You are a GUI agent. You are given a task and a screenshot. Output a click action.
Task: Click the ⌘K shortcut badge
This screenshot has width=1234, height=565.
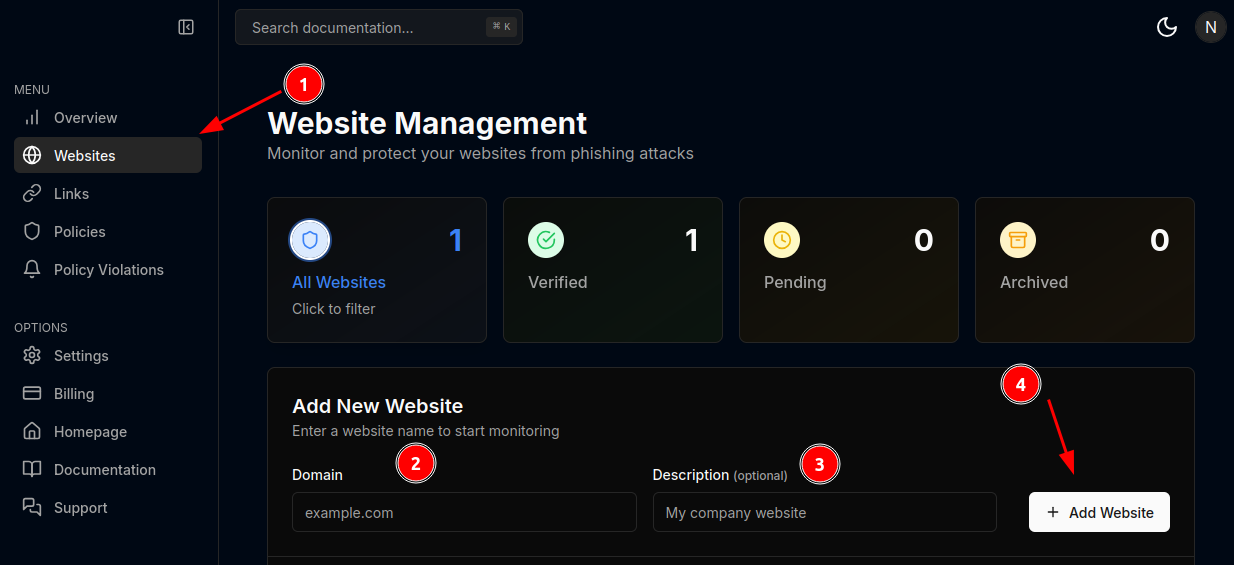coord(501,27)
